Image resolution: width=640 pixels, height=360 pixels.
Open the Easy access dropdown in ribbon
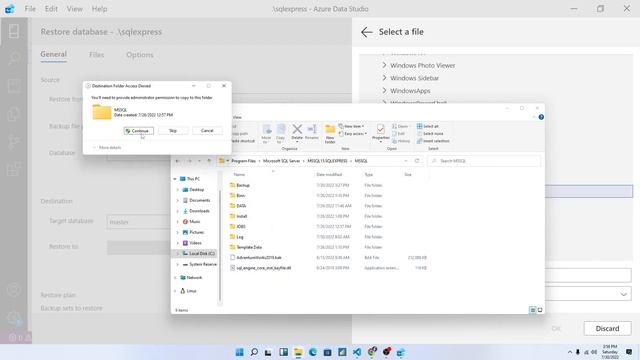[x=353, y=134]
